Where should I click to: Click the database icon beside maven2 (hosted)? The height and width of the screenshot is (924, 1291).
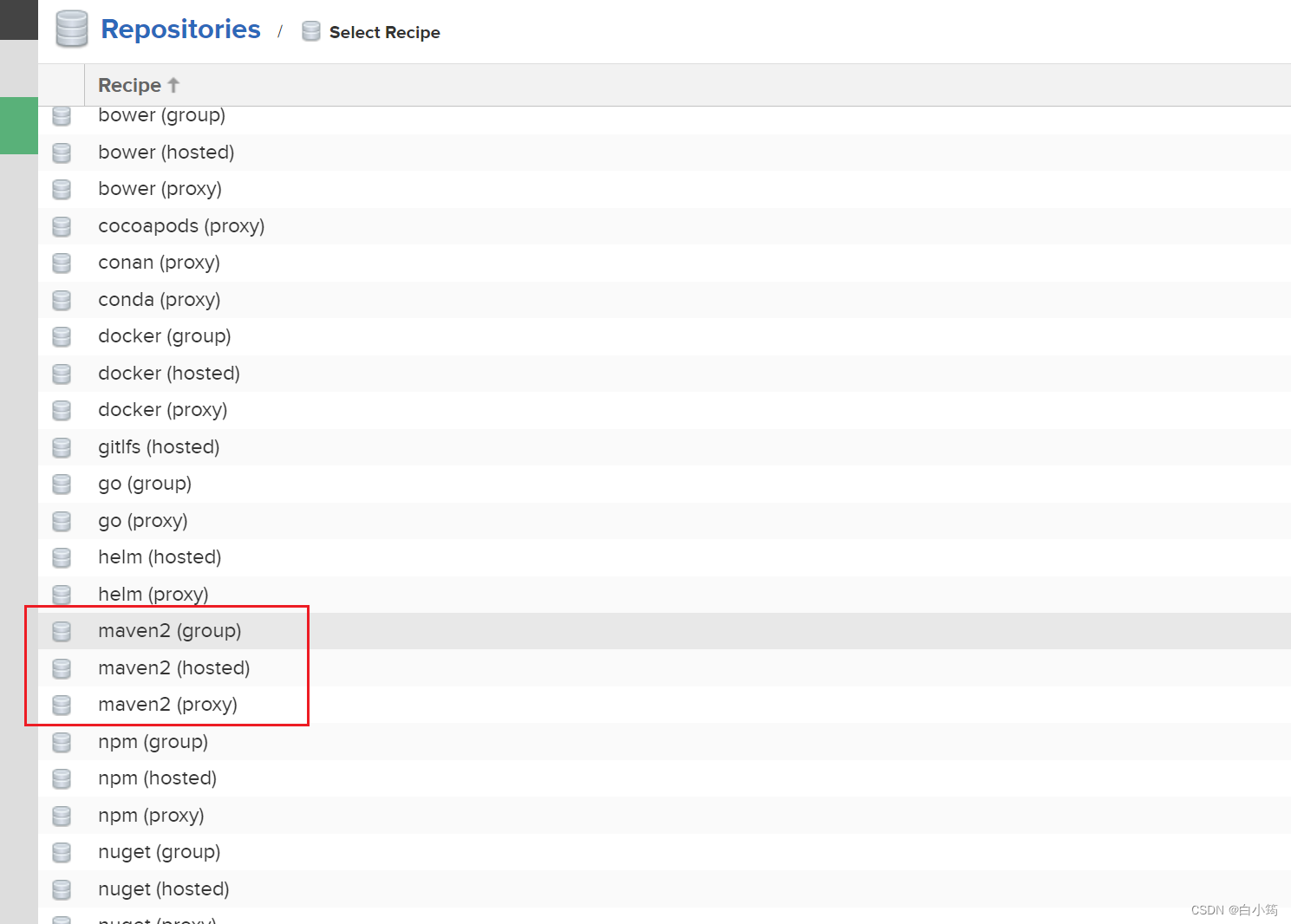point(62,669)
